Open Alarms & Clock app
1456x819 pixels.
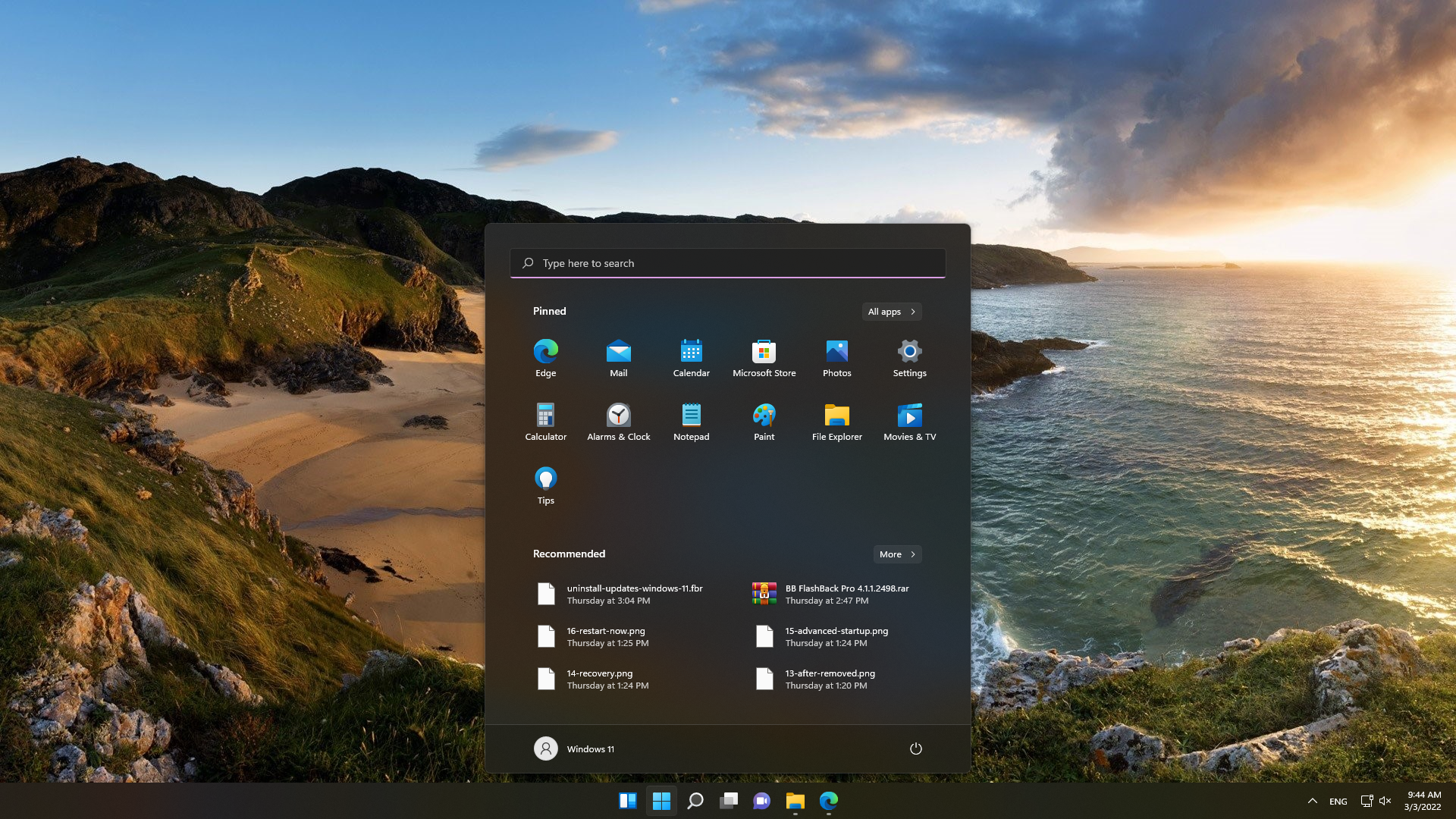coord(618,421)
